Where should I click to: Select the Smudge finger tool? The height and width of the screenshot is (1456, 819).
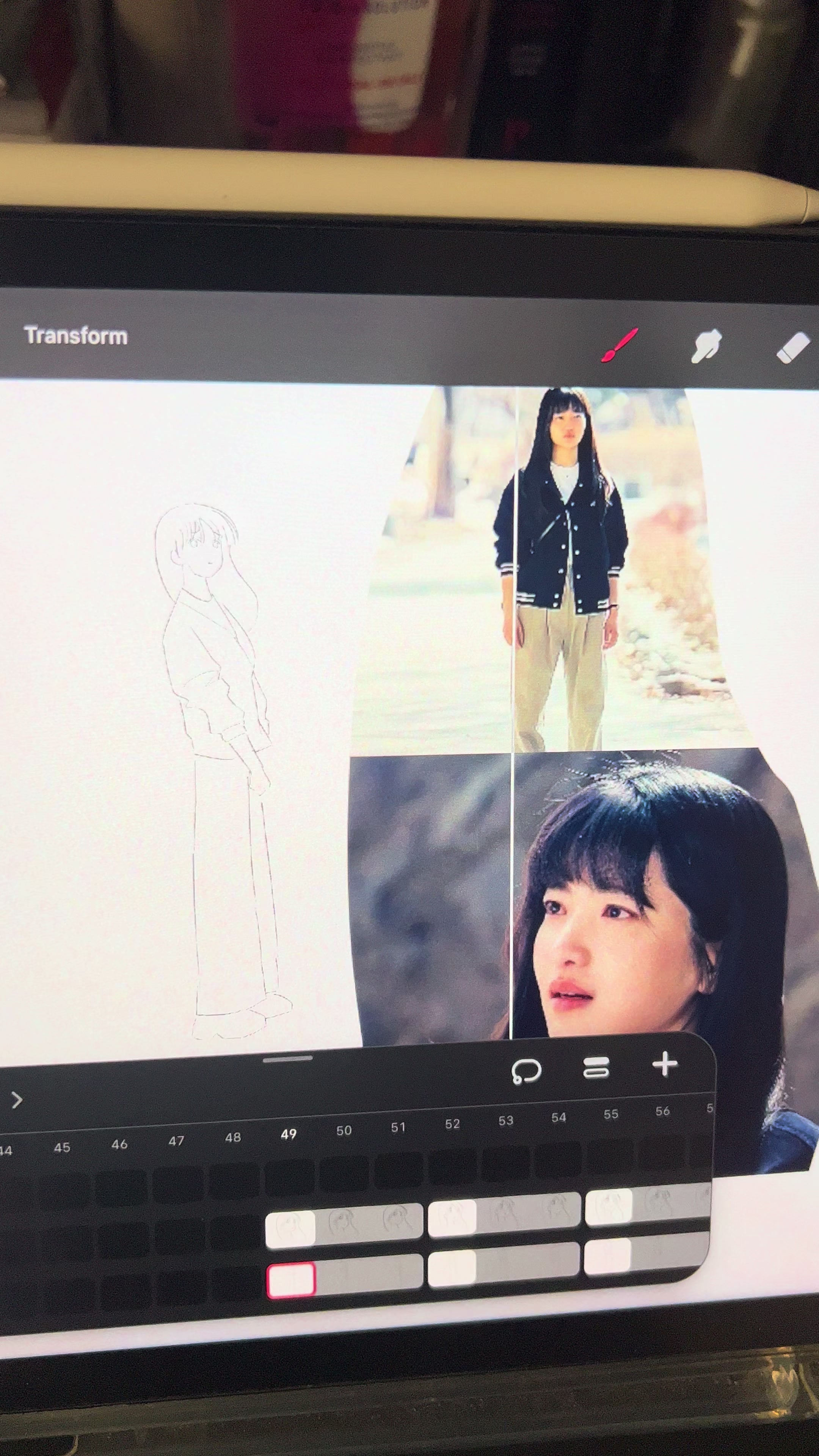(x=706, y=346)
